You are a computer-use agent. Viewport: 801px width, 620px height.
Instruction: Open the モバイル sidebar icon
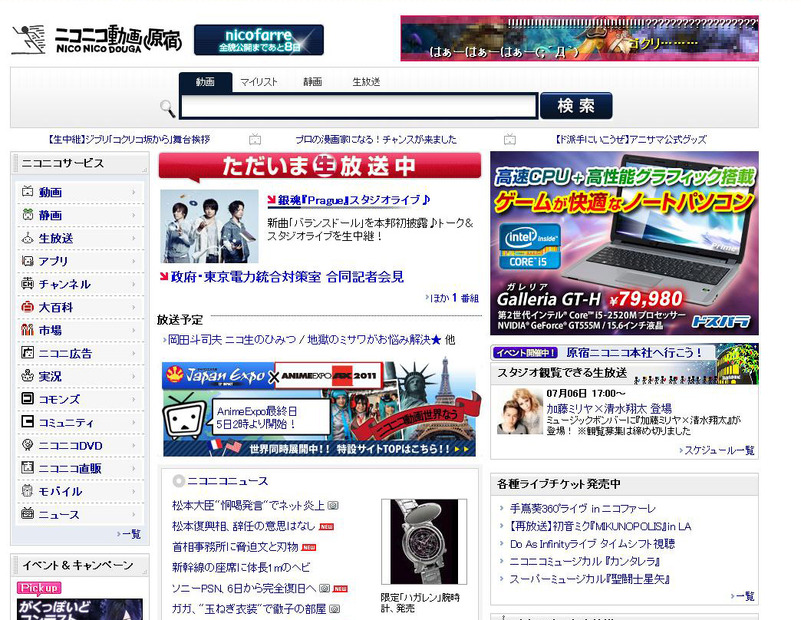28,491
